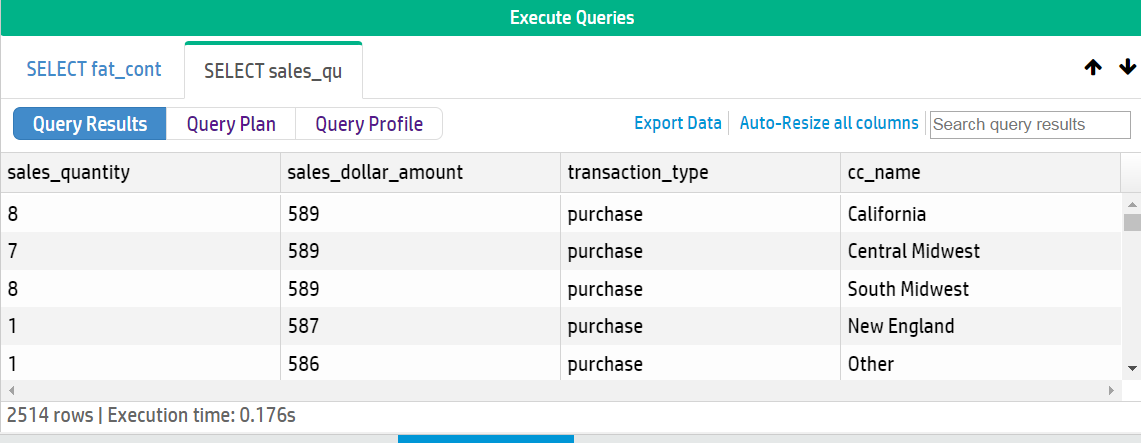Sort by sales_dollar_amount column header

(375, 172)
